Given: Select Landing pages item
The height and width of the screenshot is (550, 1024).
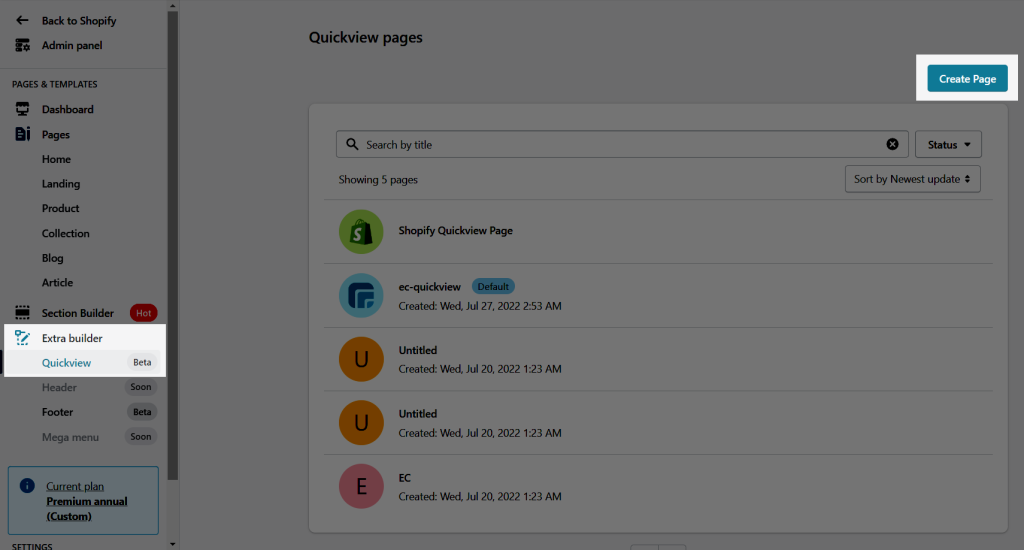Looking at the screenshot, I should [x=61, y=184].
